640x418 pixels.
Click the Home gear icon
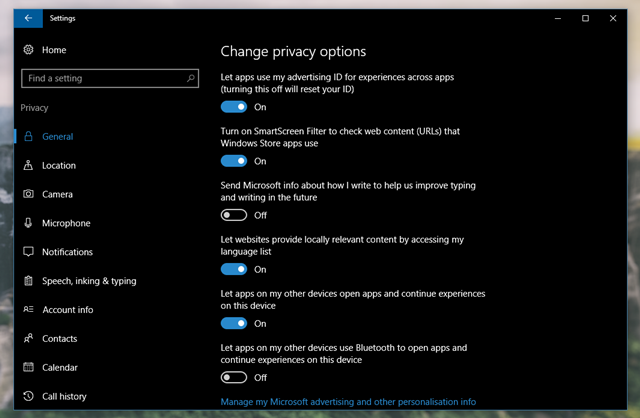click(28, 50)
